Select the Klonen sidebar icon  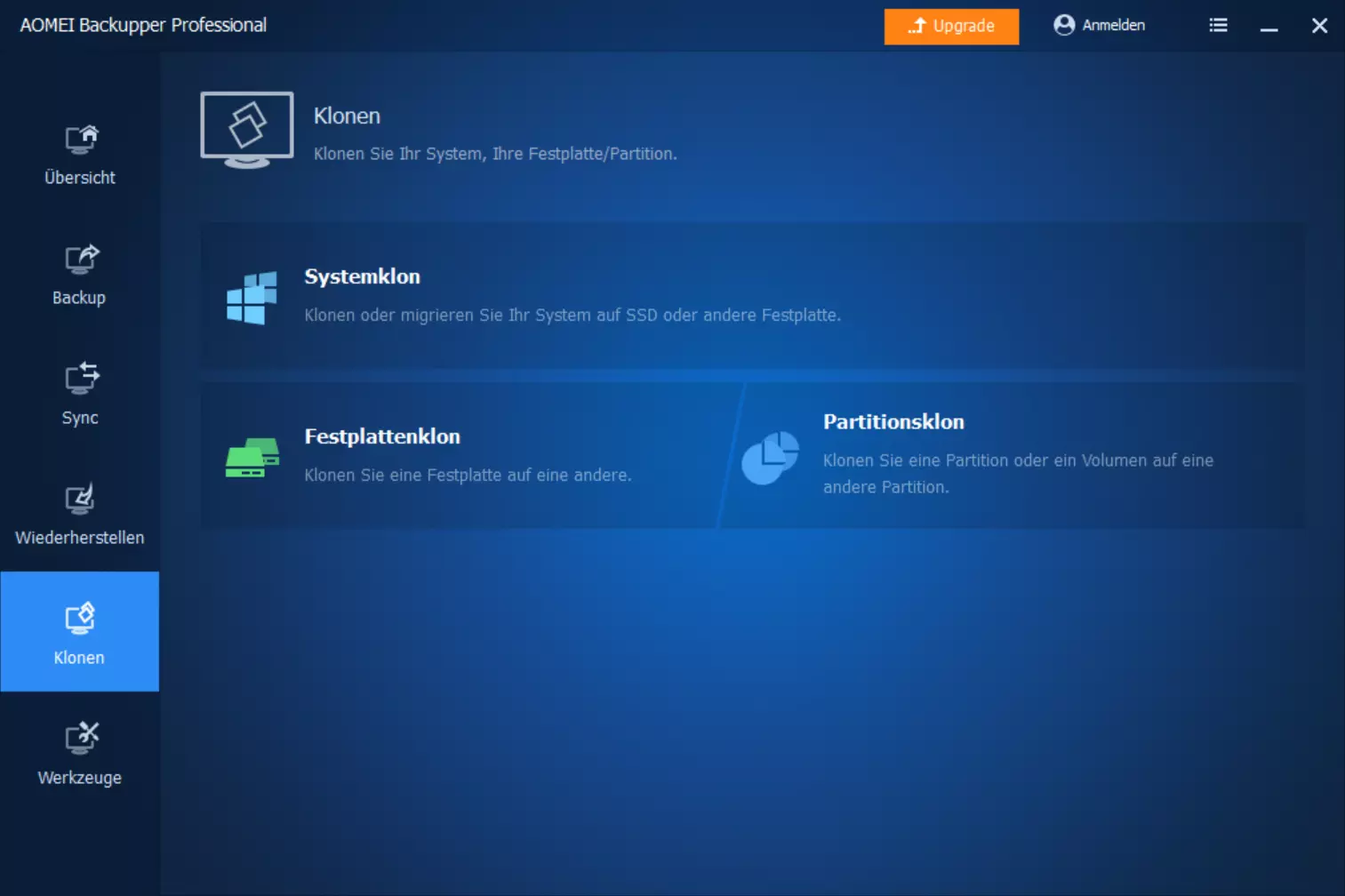(80, 619)
